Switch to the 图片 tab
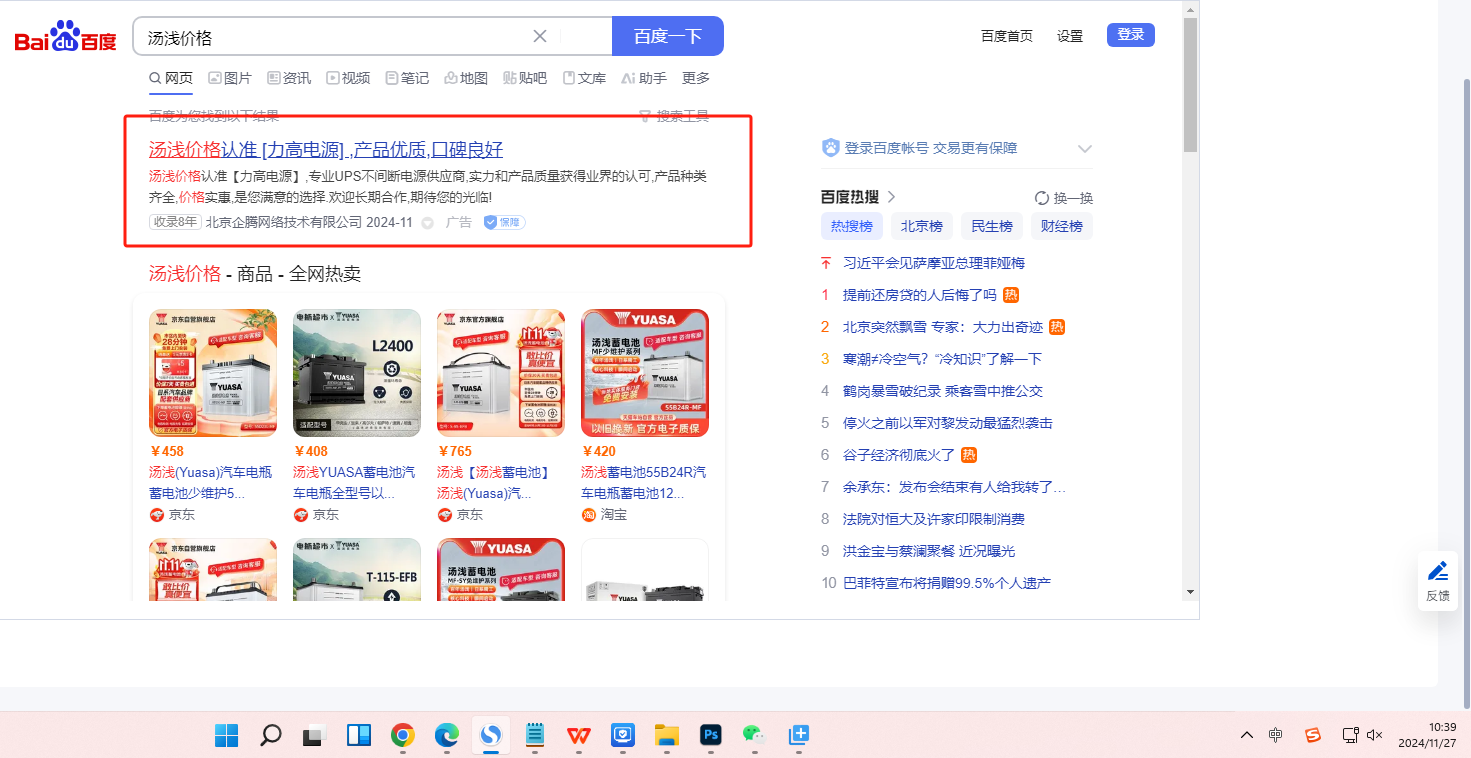This screenshot has width=1471, height=758. click(x=230, y=78)
